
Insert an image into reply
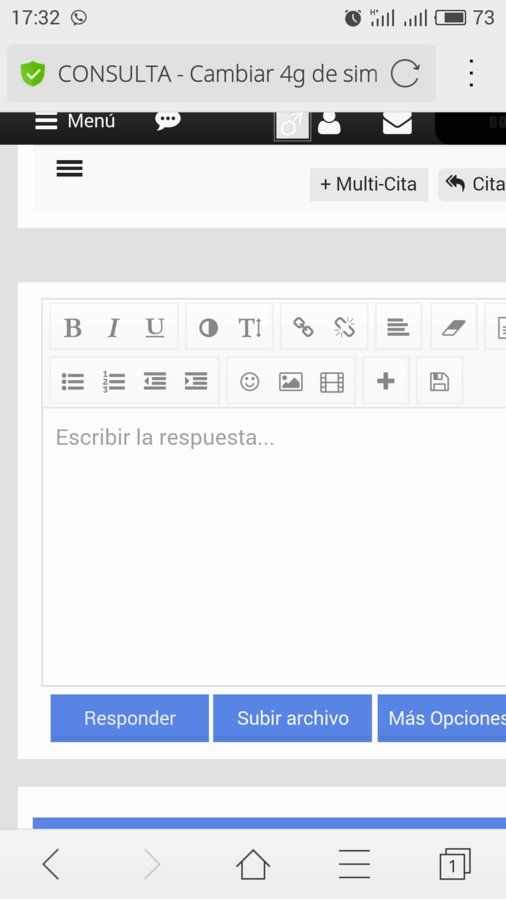click(291, 381)
